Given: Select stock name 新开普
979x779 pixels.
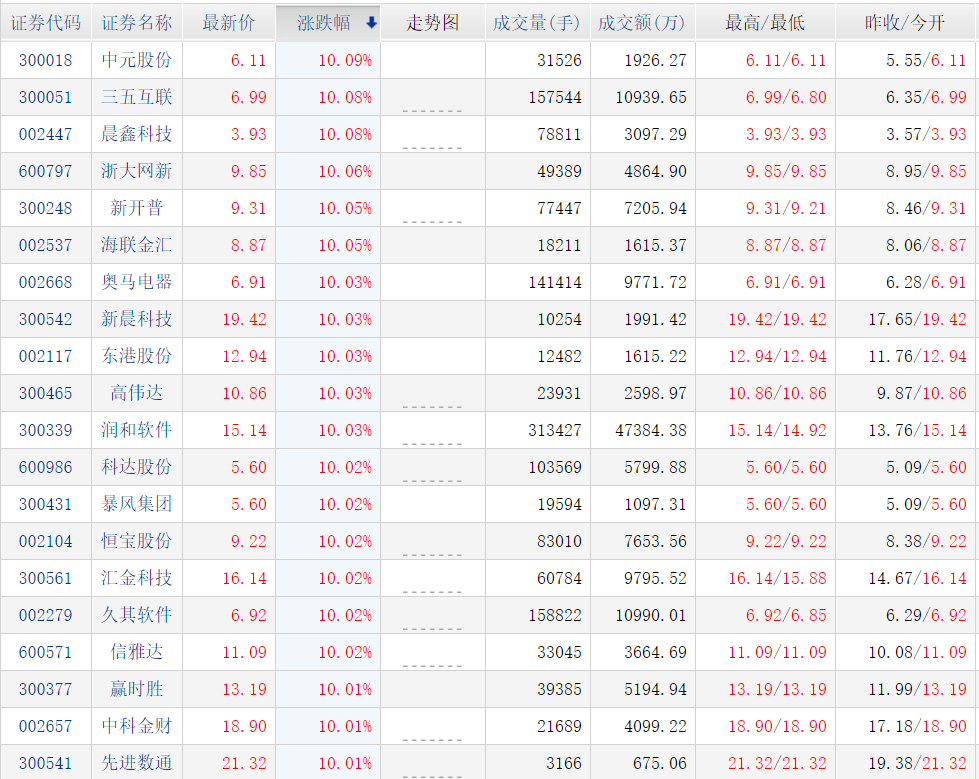Looking at the screenshot, I should pyautogui.click(x=137, y=208).
